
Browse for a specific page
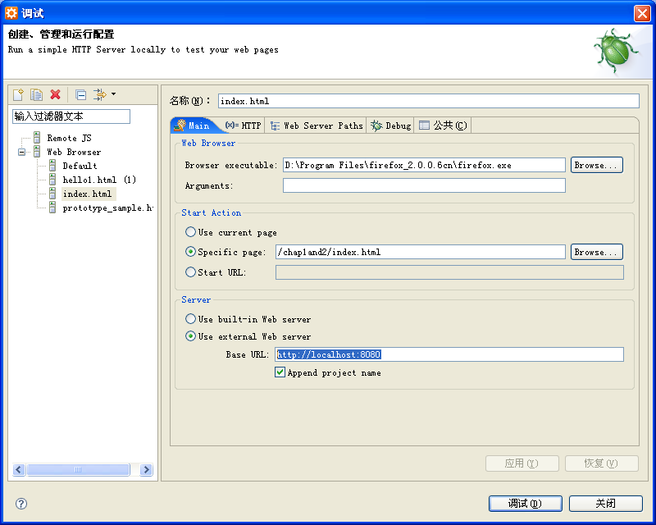(597, 252)
